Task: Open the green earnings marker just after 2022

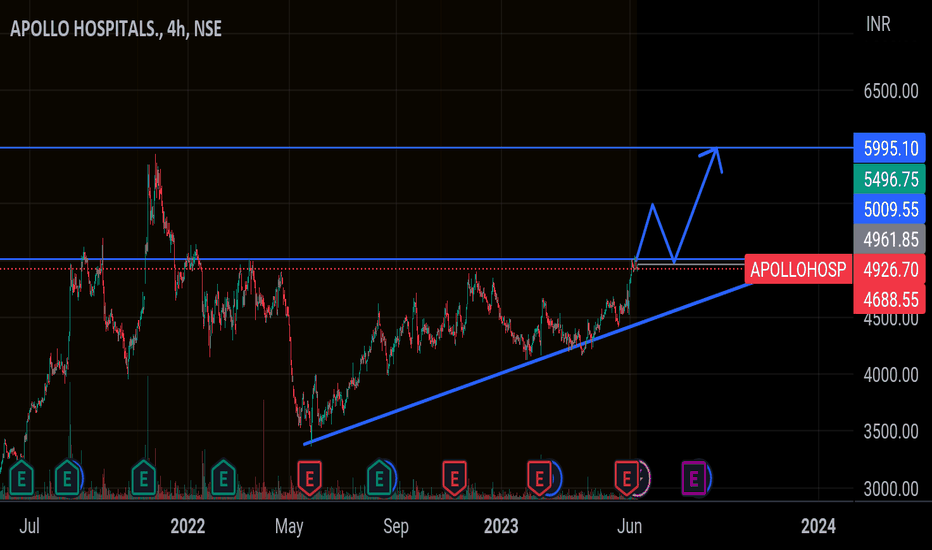Action: tap(223, 478)
